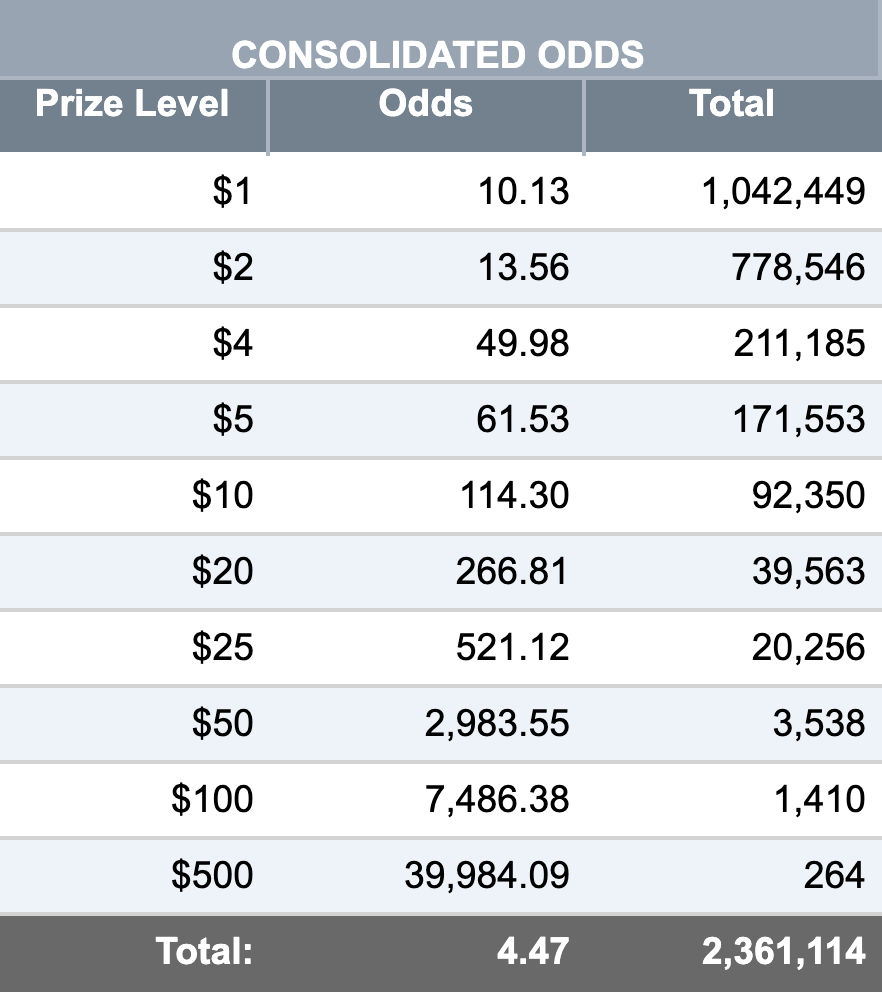Click the 4.47 overall odds total

(x=533, y=952)
